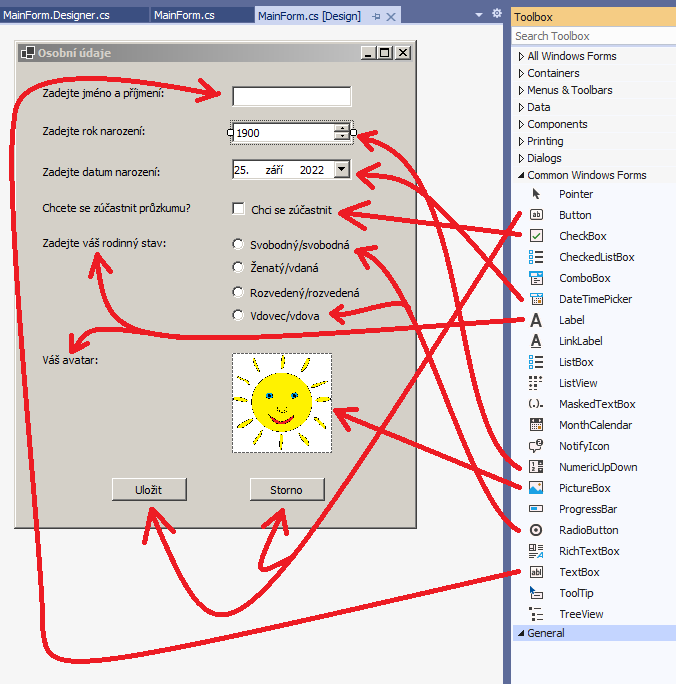The width and height of the screenshot is (676, 684).
Task: Click the Label toolbox icon
Action: tap(536, 320)
